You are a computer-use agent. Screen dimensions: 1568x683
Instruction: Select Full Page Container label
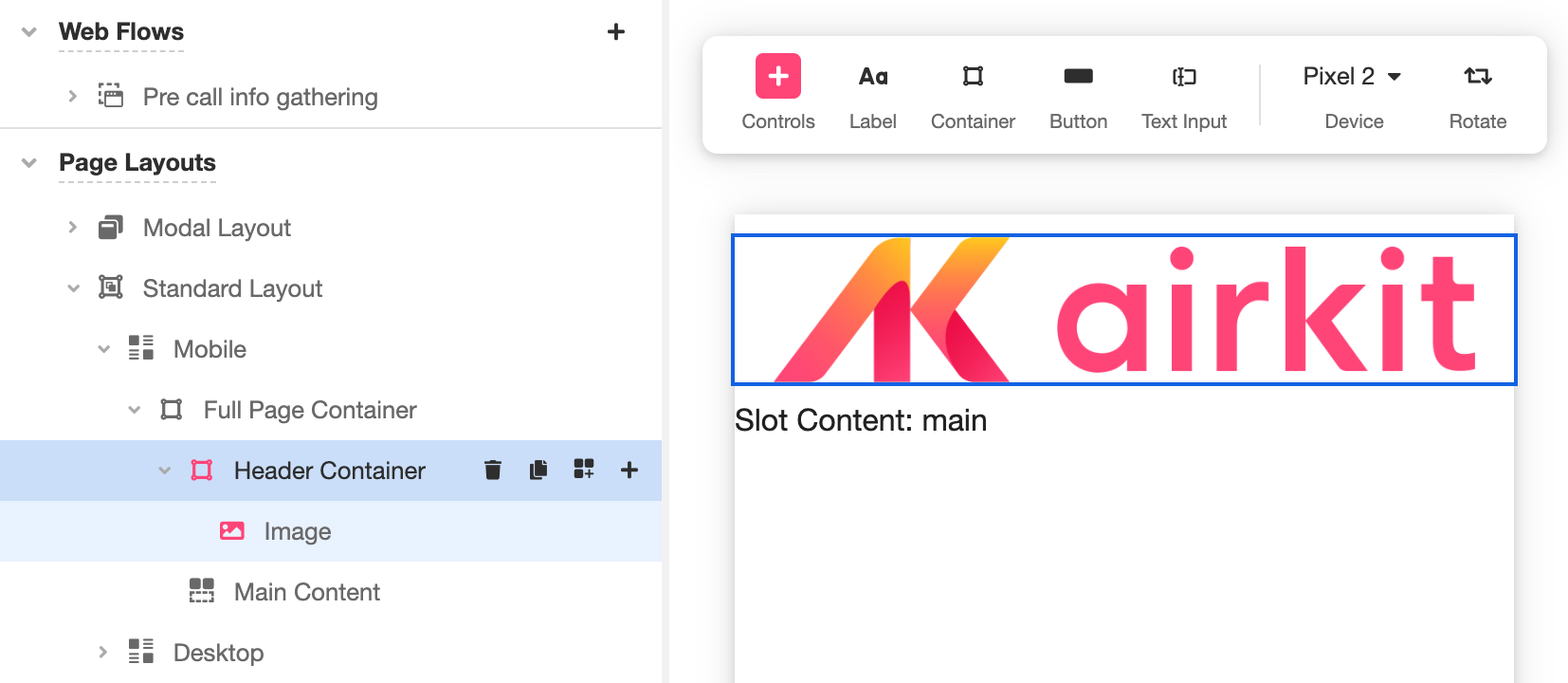[x=310, y=410]
